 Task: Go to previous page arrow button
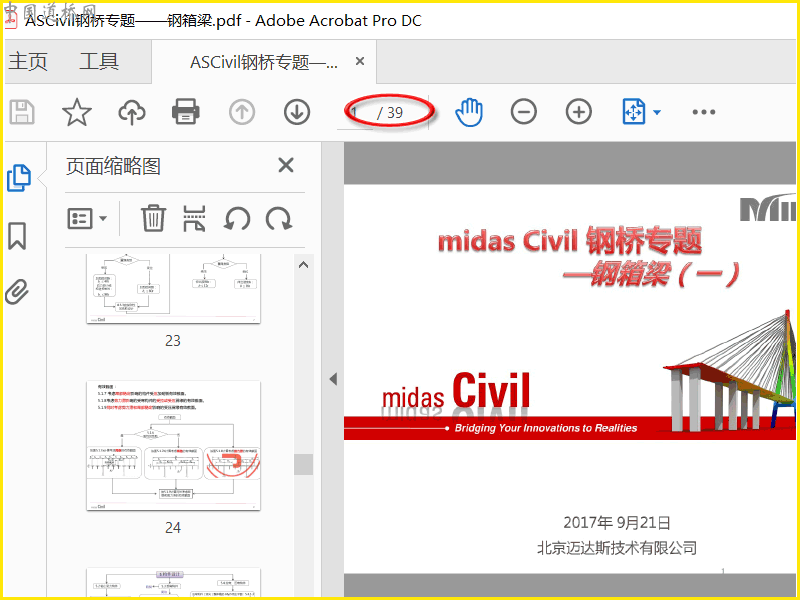point(242,112)
